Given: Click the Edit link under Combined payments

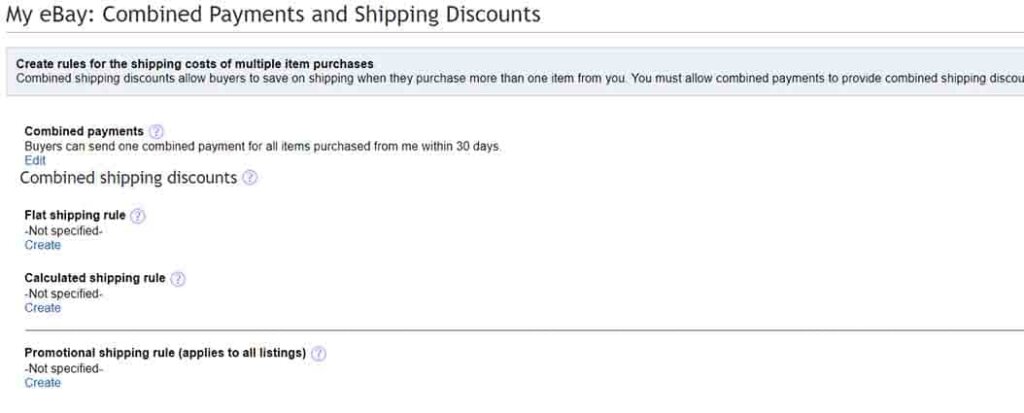Looking at the screenshot, I should (35, 160).
